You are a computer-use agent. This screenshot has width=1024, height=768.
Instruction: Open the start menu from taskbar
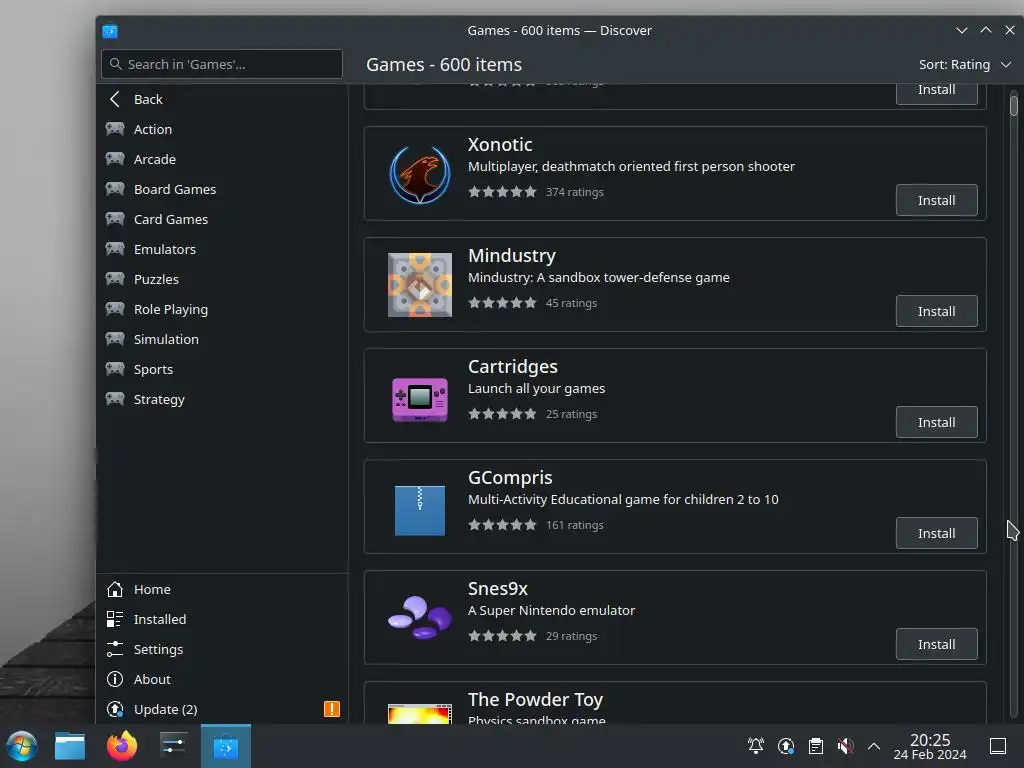[22, 746]
